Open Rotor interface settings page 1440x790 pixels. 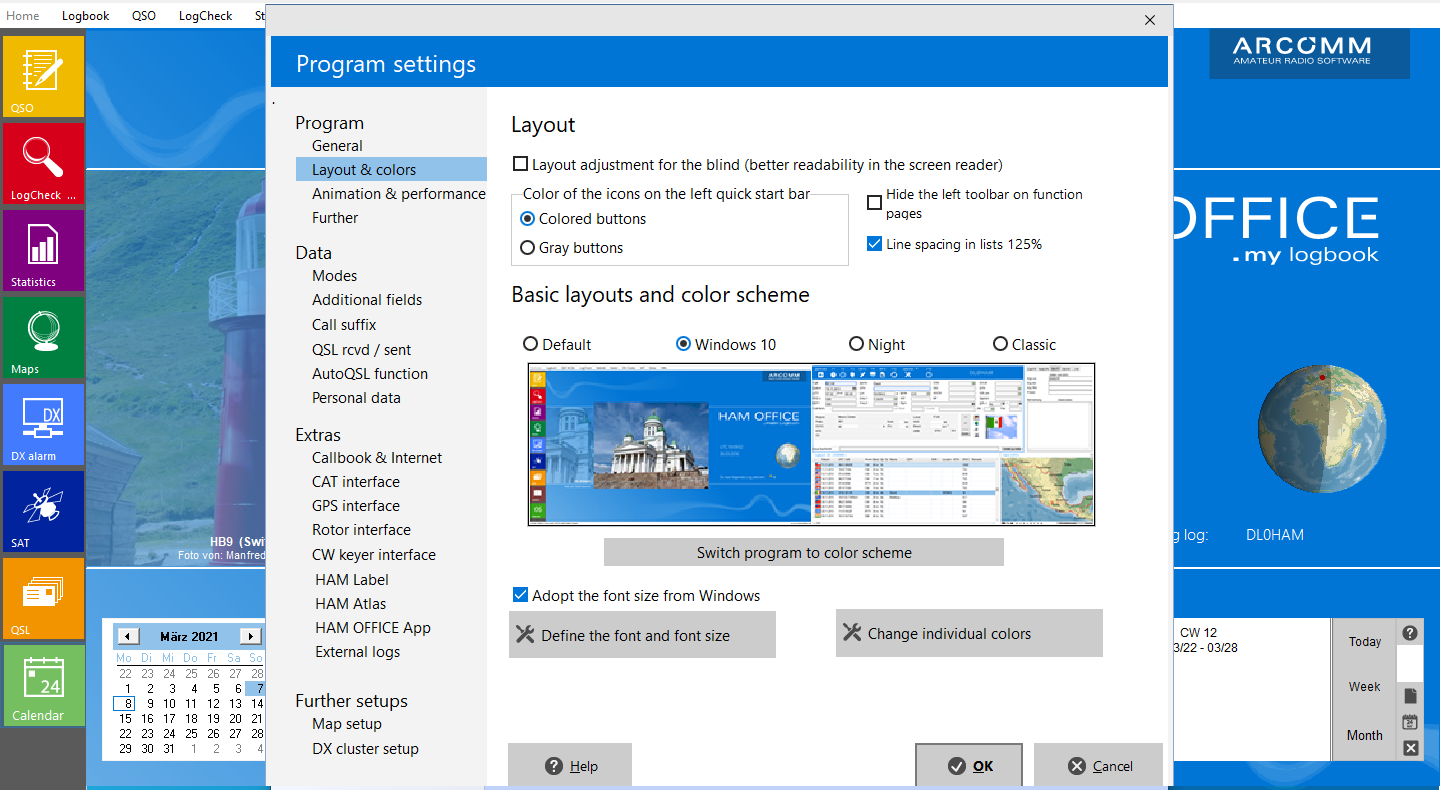pos(361,530)
